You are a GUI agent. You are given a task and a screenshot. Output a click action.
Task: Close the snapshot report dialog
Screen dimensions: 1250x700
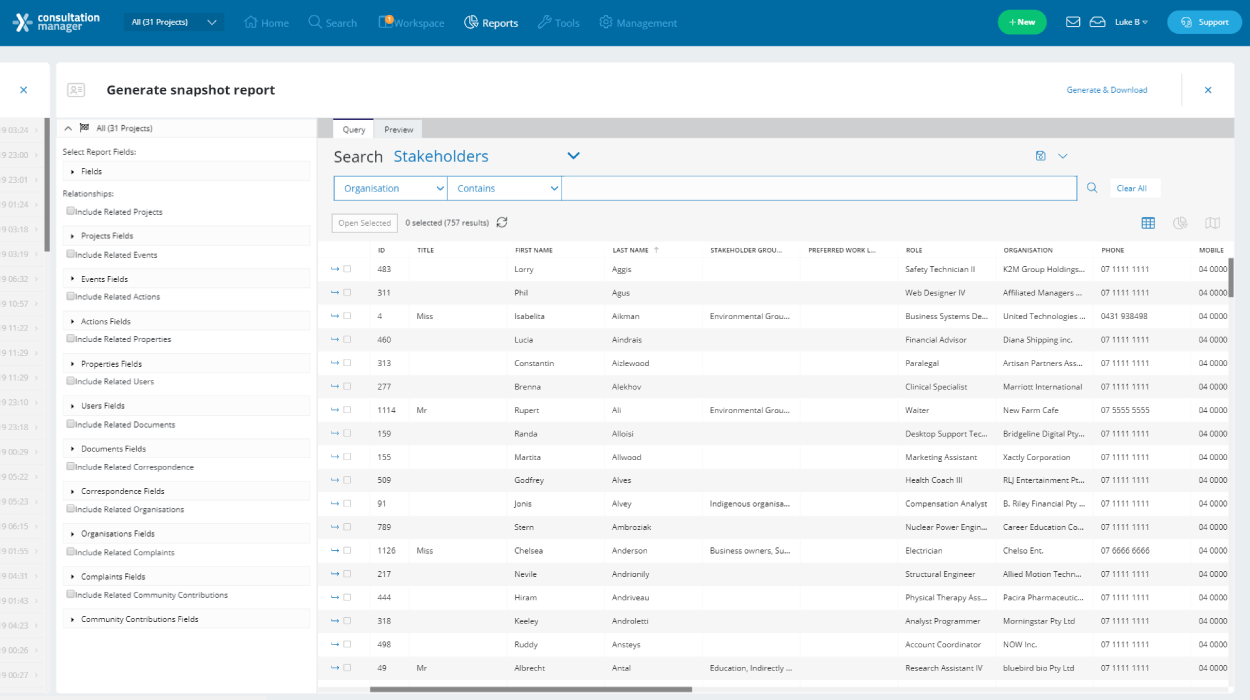[1208, 90]
